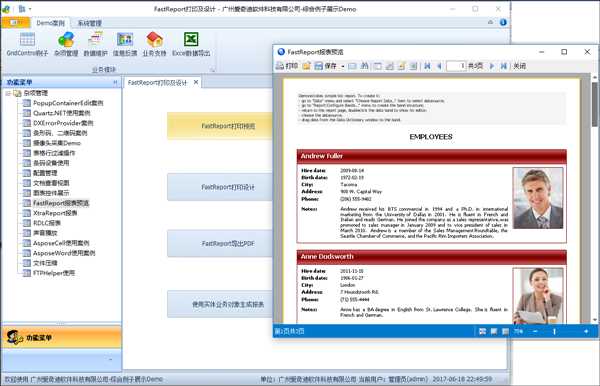
Task: Click the binoculars find icon
Action: (x=365, y=66)
